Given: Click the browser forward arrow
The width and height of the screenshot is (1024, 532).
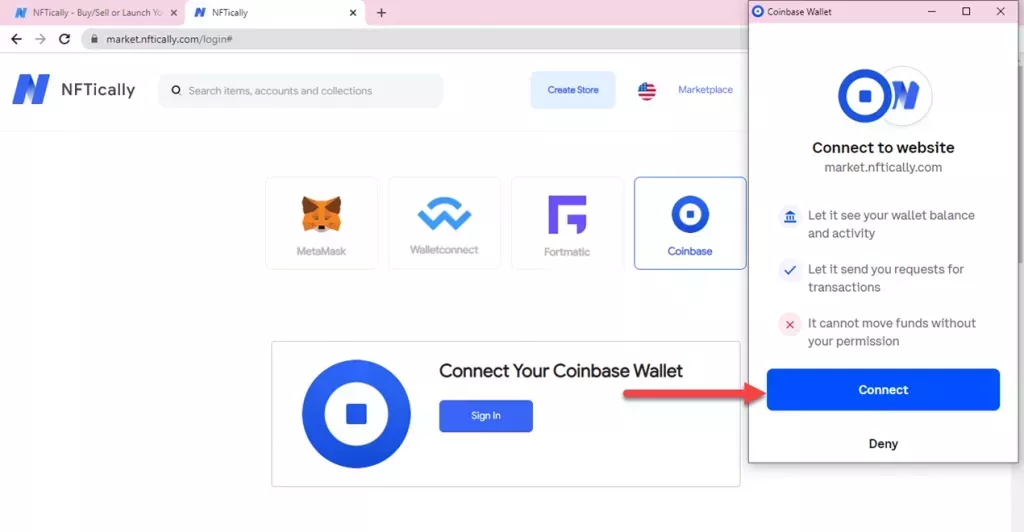Looking at the screenshot, I should pyautogui.click(x=40, y=39).
